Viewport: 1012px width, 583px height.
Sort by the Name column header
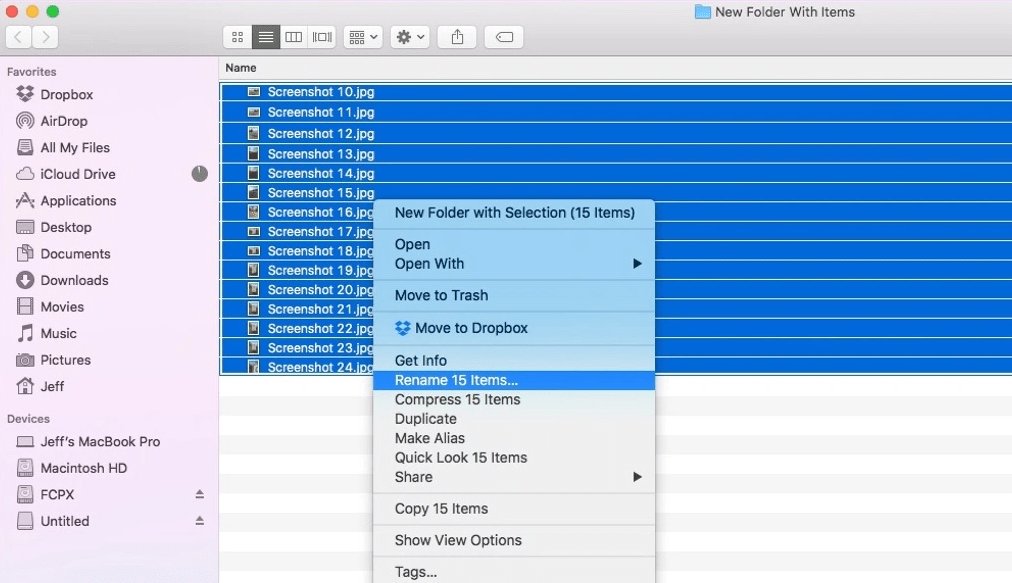tap(241, 68)
